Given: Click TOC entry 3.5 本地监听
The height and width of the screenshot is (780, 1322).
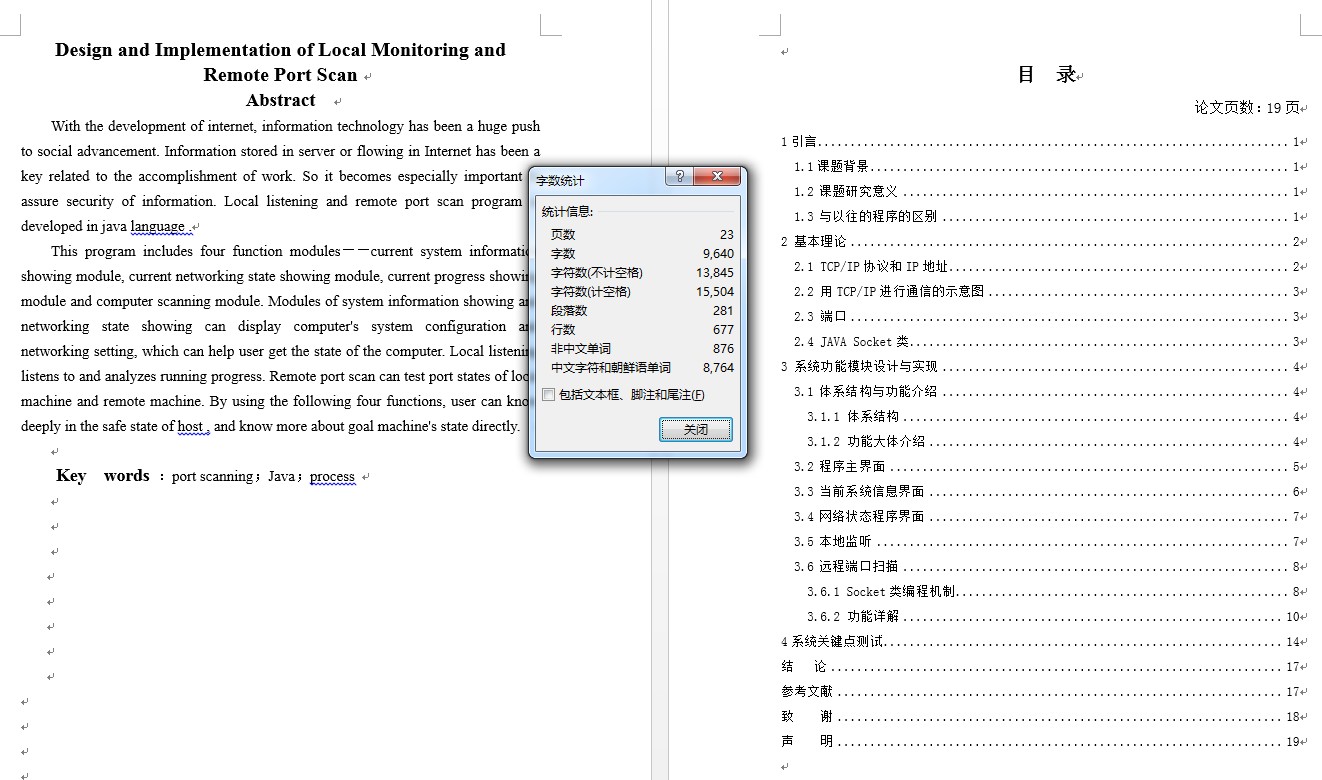Looking at the screenshot, I should point(1047,542).
